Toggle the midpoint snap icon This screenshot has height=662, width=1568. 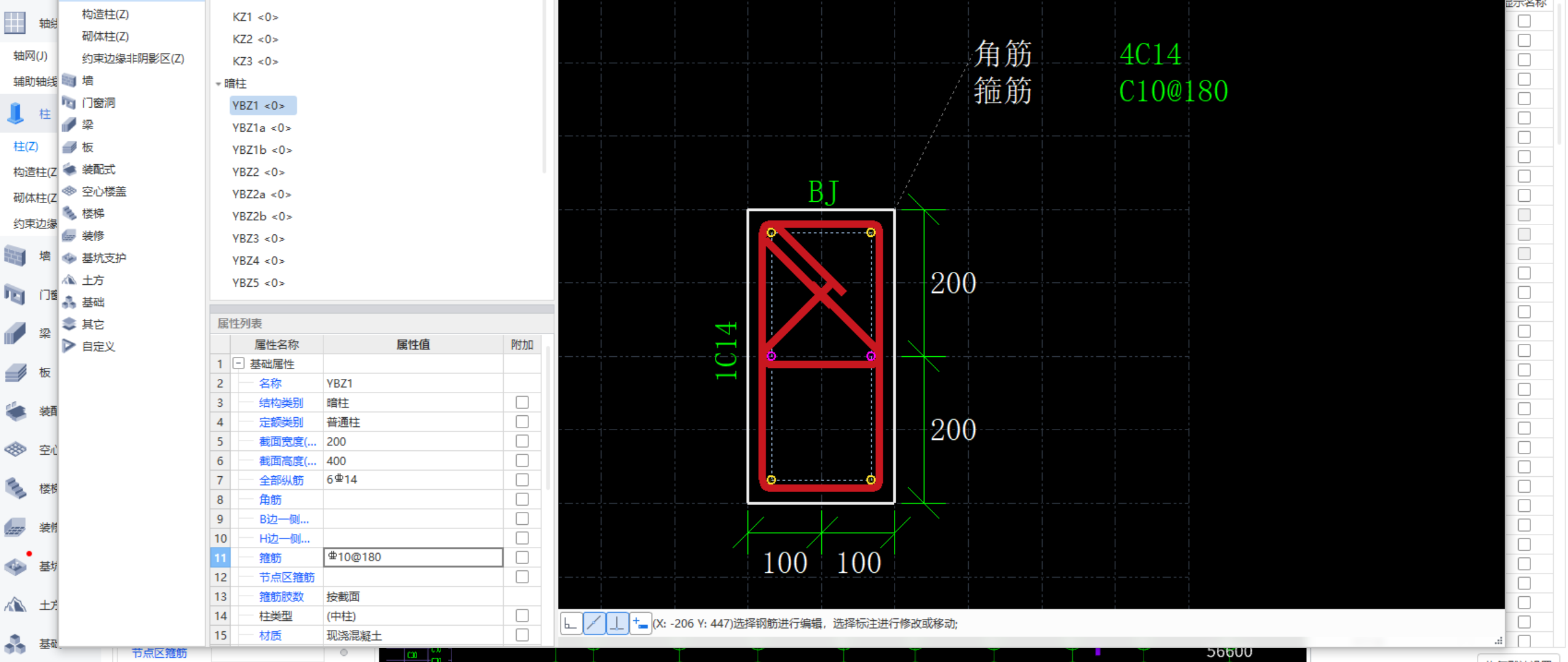[594, 623]
